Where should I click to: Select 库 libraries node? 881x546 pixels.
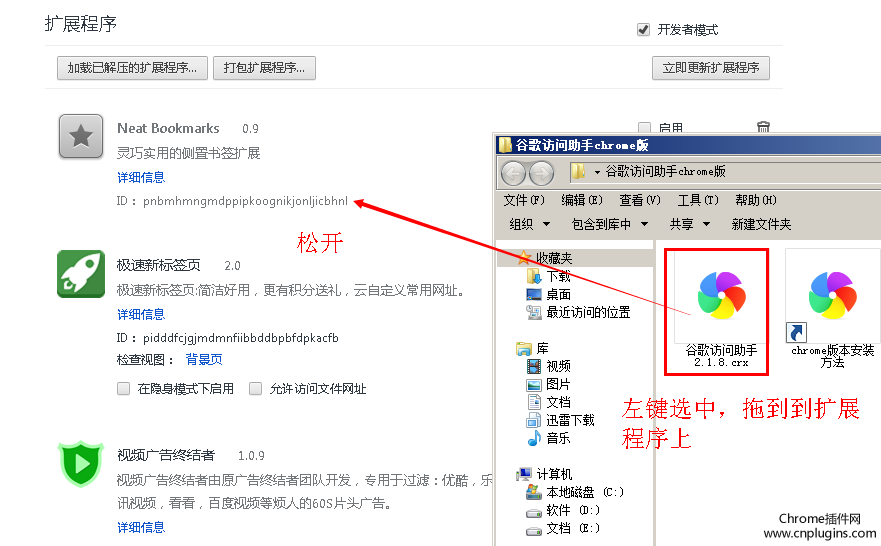click(542, 348)
